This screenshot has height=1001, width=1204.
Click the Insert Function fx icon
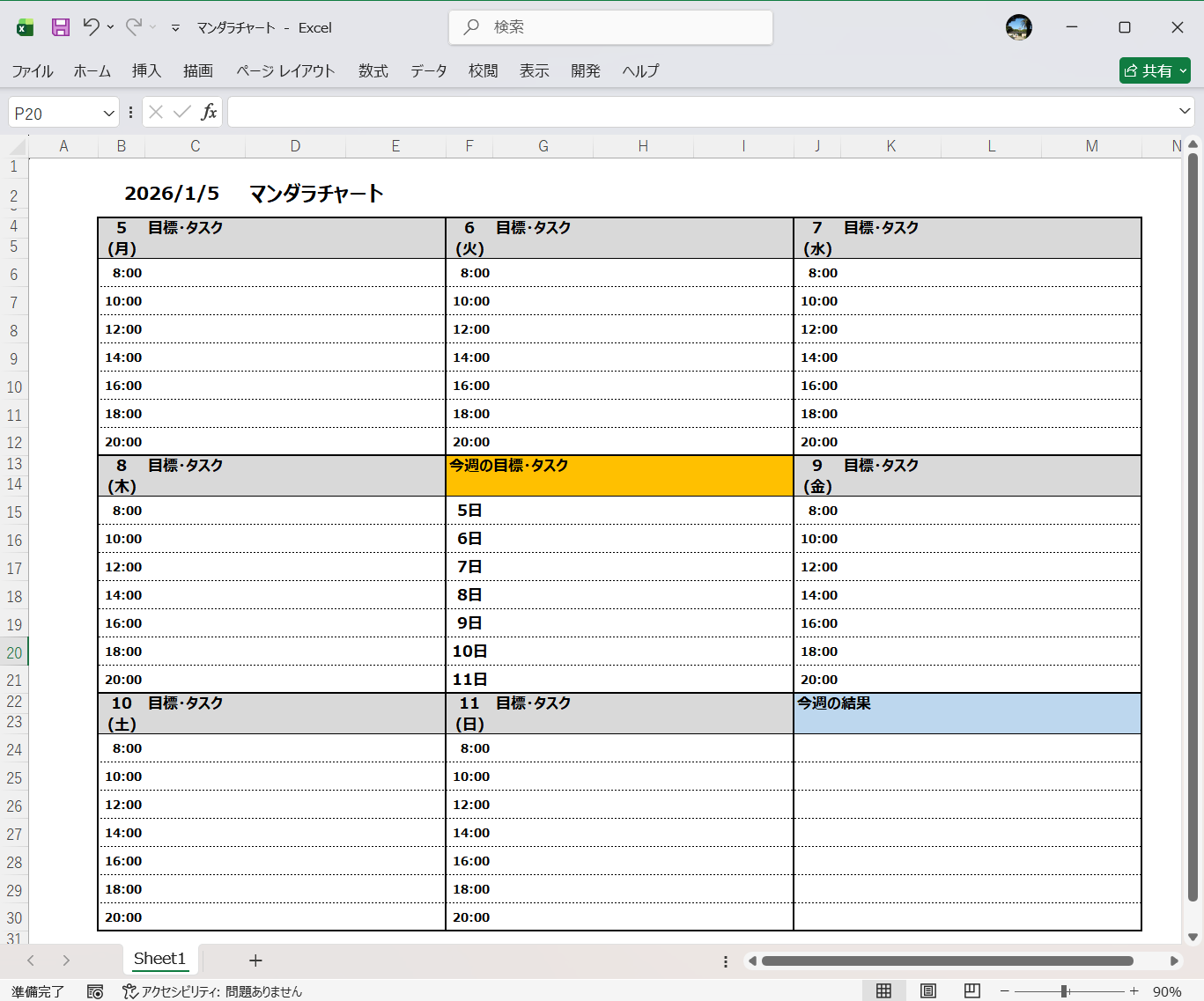click(x=209, y=112)
